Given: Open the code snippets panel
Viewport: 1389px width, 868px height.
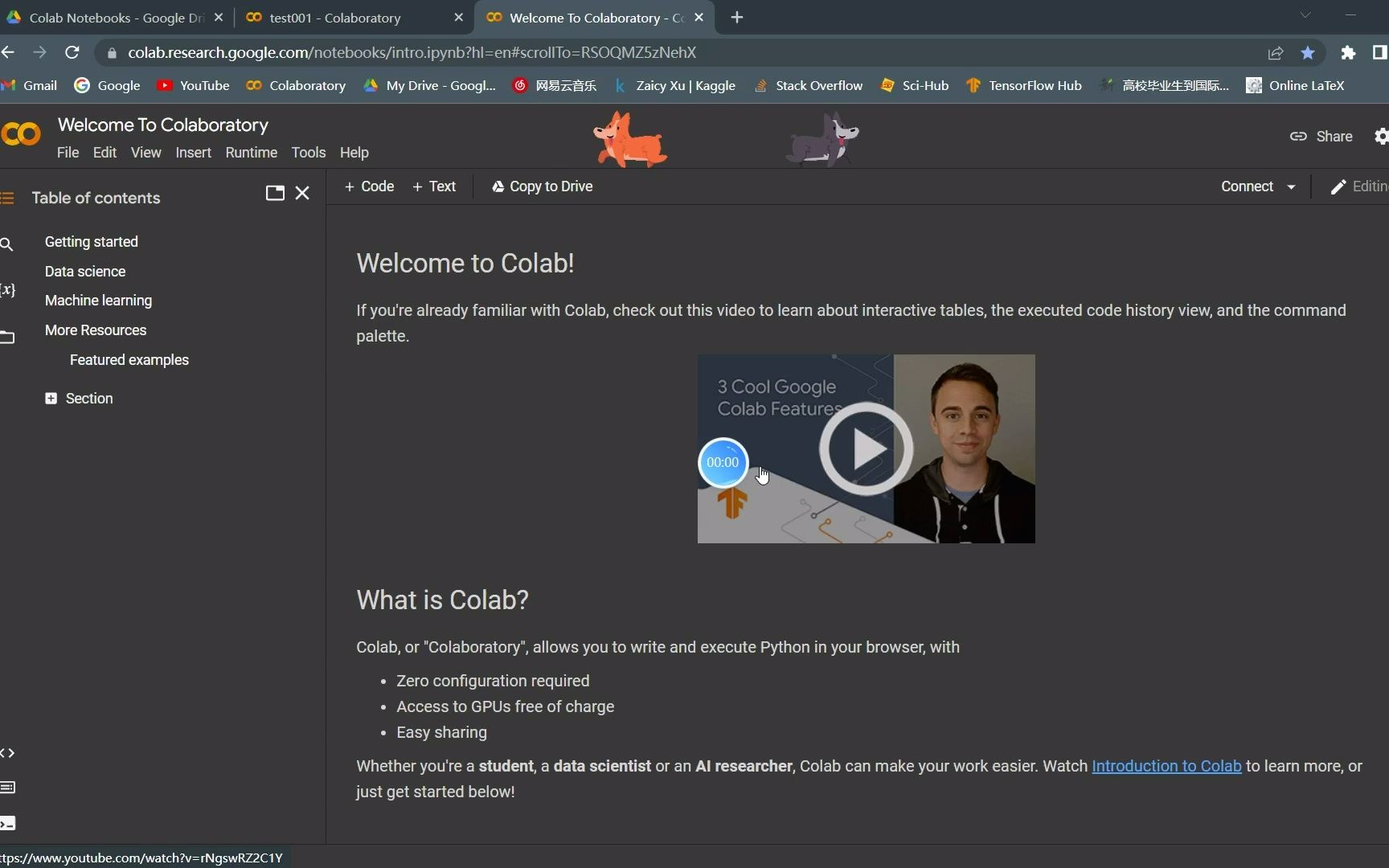Looking at the screenshot, I should click(x=8, y=753).
